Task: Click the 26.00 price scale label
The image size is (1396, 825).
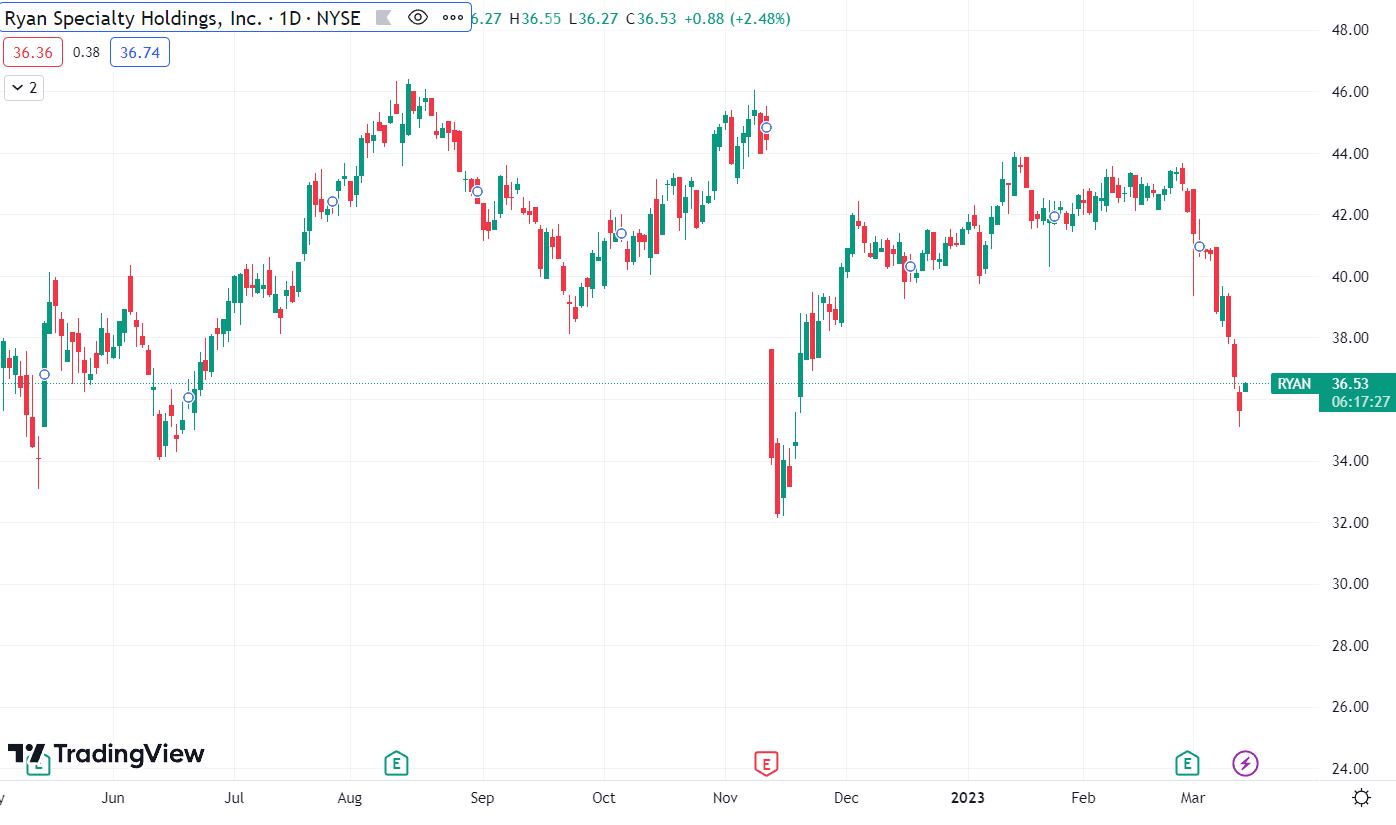Action: pyautogui.click(x=1352, y=707)
